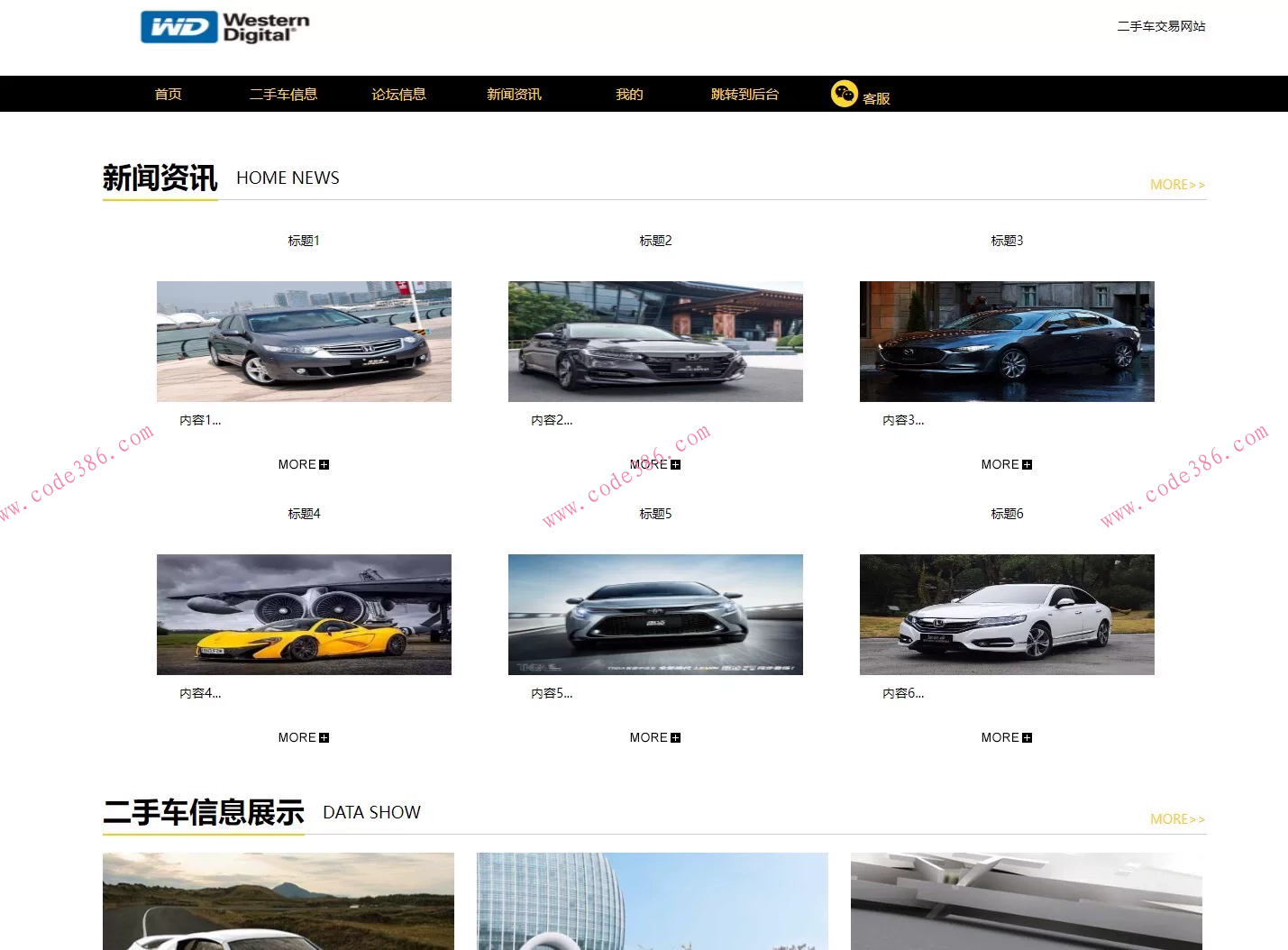Click the MORE>> link beside HOME NEWS

coord(1177,184)
